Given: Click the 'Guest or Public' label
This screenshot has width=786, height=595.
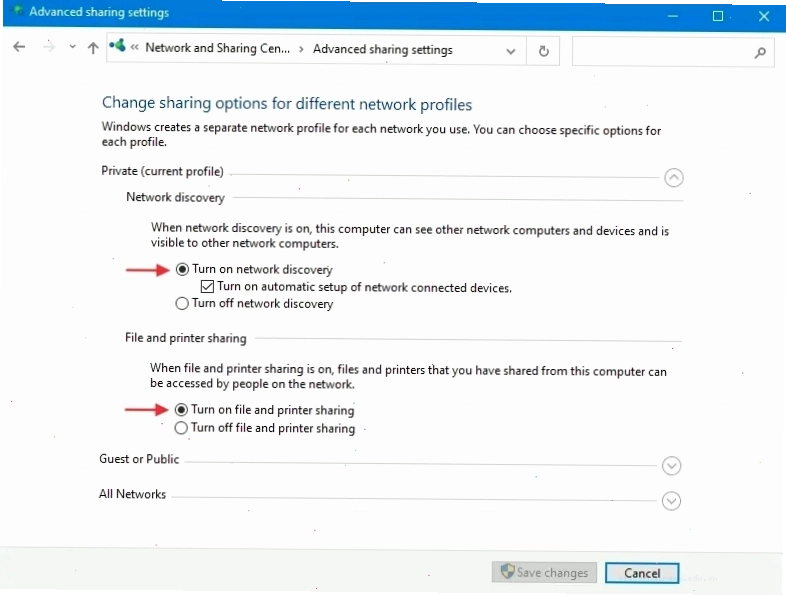Looking at the screenshot, I should click(x=139, y=459).
